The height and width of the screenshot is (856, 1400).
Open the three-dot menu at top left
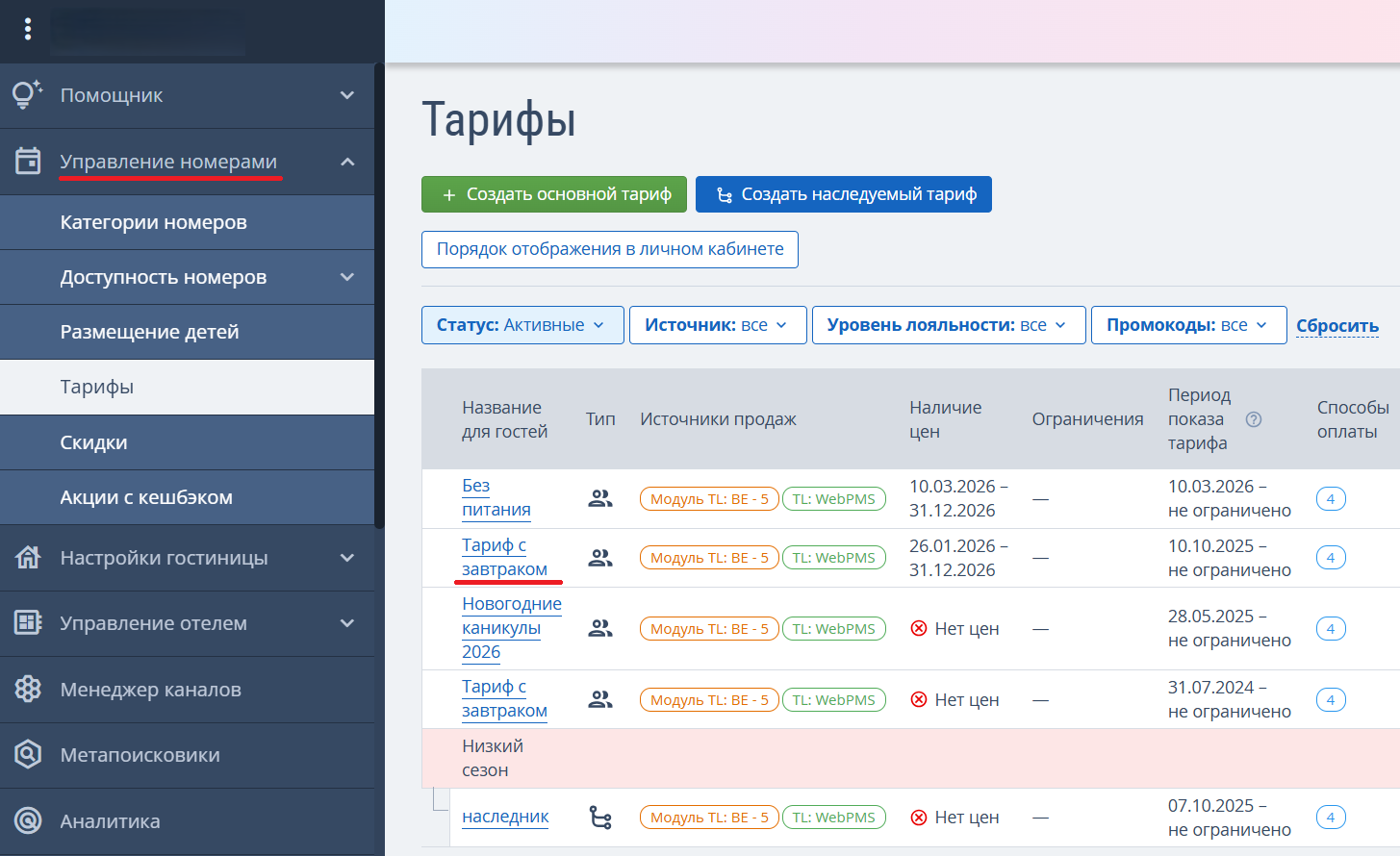coord(28,30)
